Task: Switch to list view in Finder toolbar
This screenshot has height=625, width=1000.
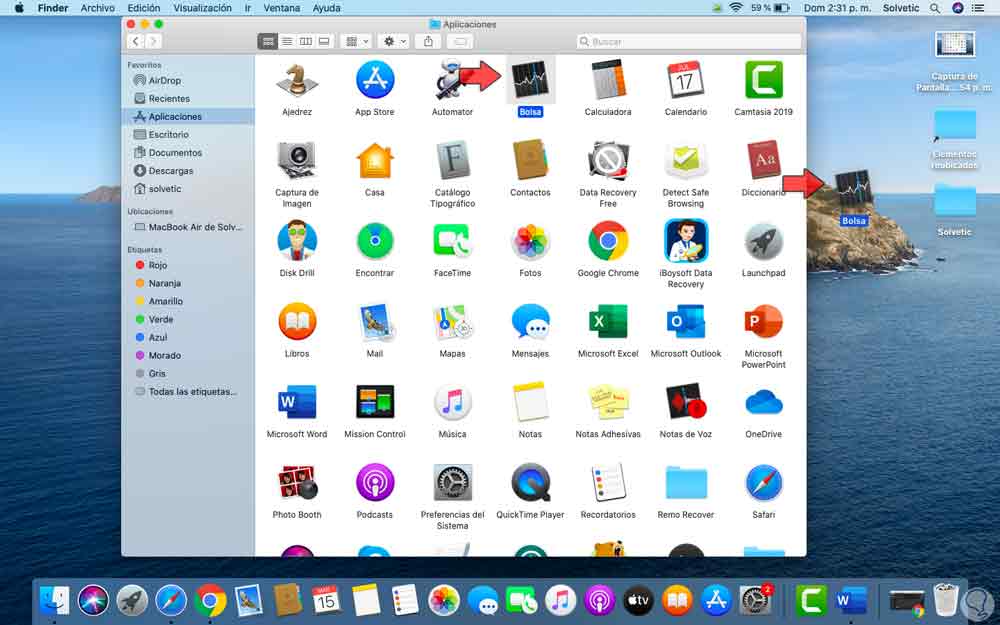Action: click(x=287, y=41)
